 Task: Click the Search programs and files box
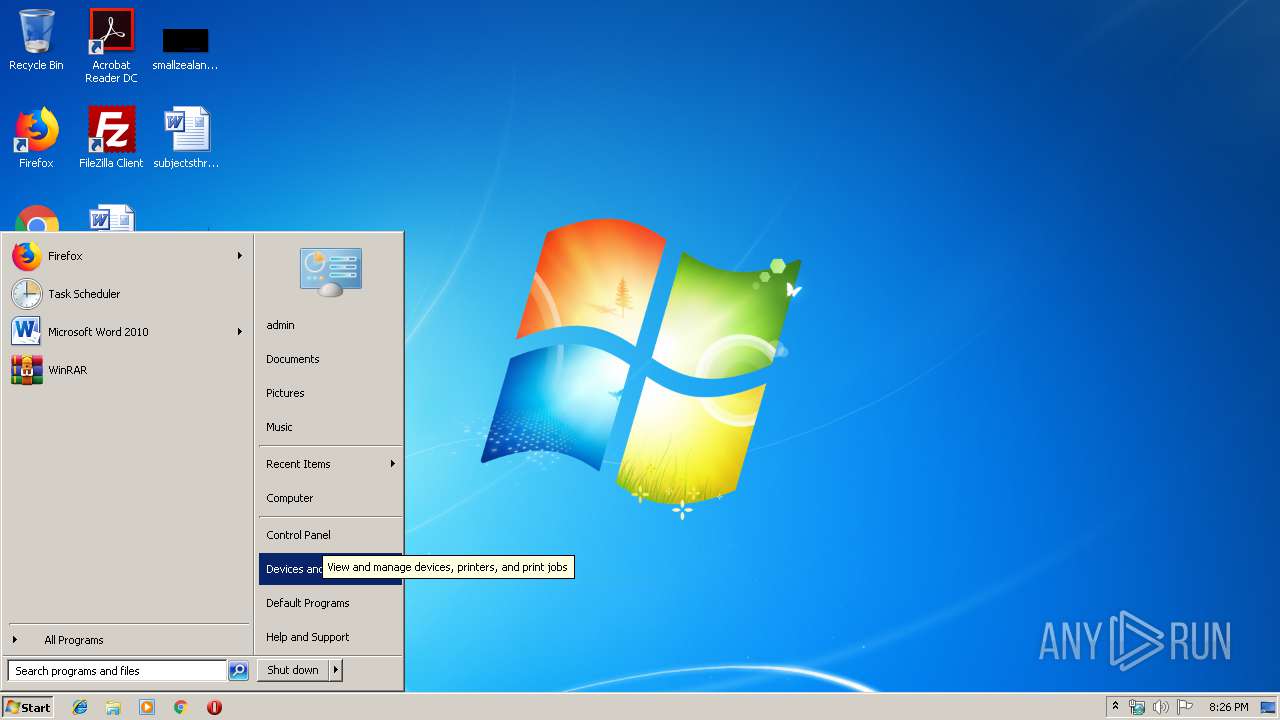tap(117, 671)
